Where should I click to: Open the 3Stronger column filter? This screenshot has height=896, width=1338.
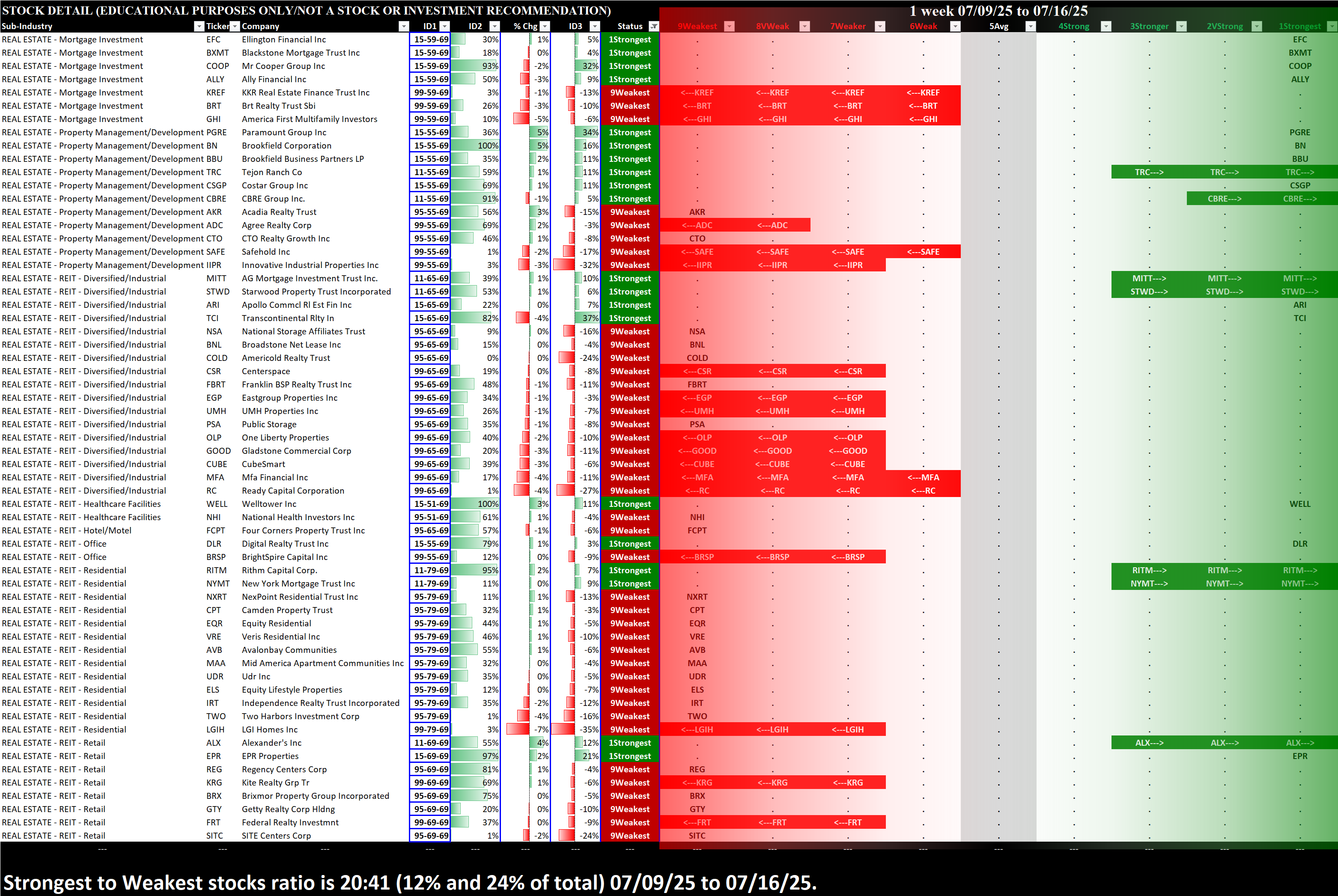tap(1181, 26)
